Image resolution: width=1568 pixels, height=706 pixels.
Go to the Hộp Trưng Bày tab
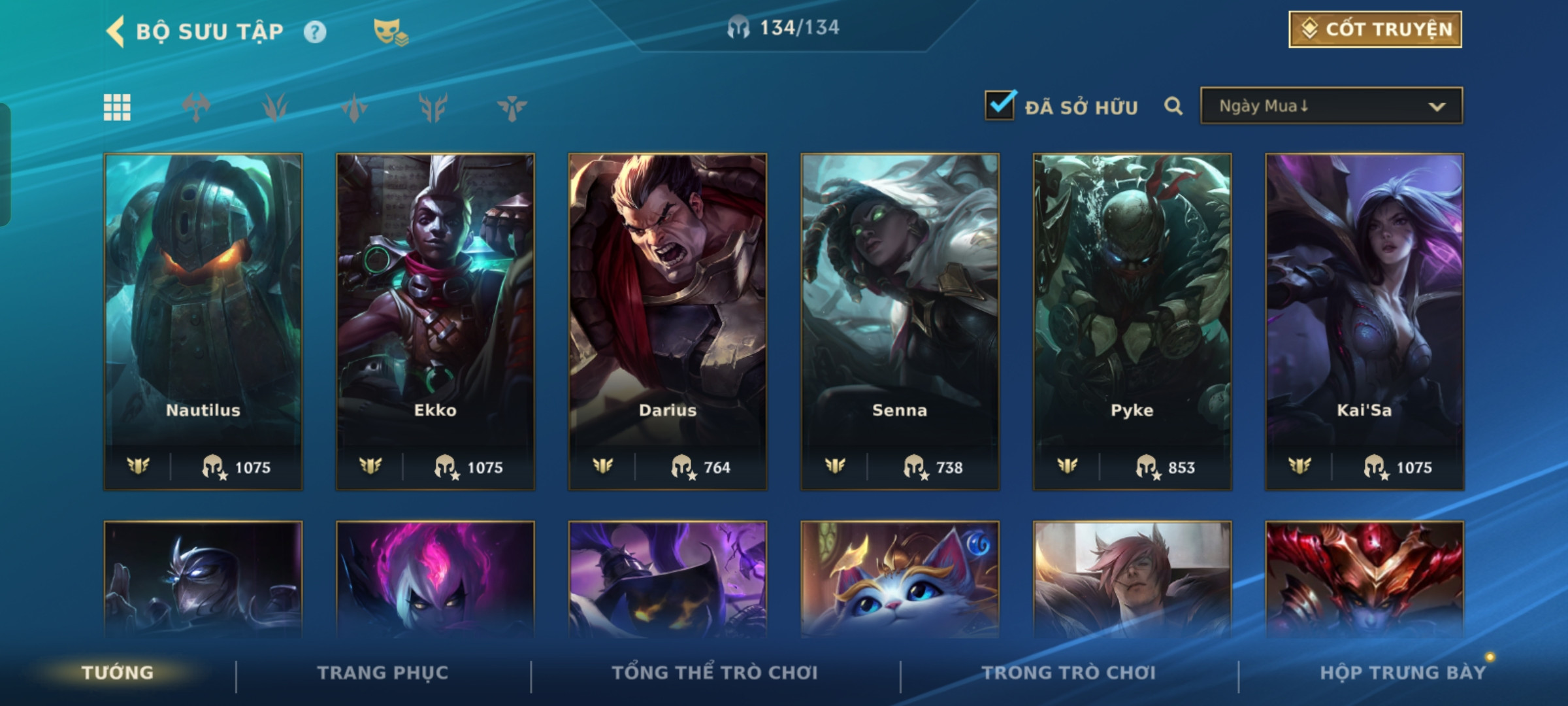[x=1403, y=673]
